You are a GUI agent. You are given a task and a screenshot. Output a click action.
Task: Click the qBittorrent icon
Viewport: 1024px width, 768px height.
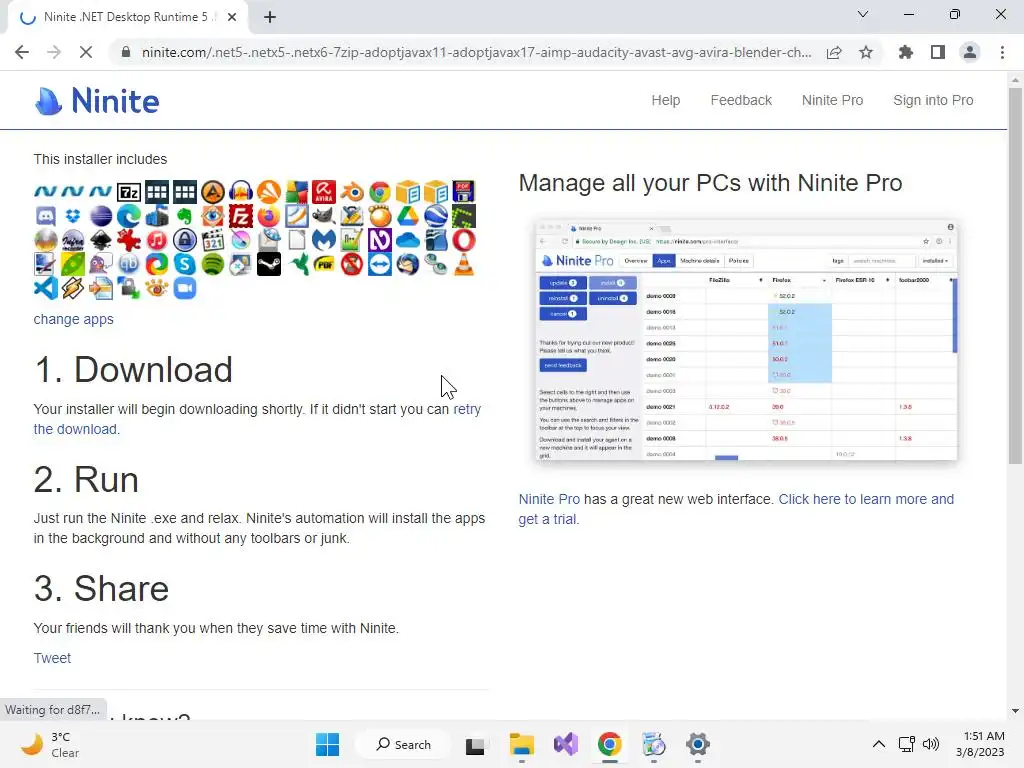pos(129,264)
